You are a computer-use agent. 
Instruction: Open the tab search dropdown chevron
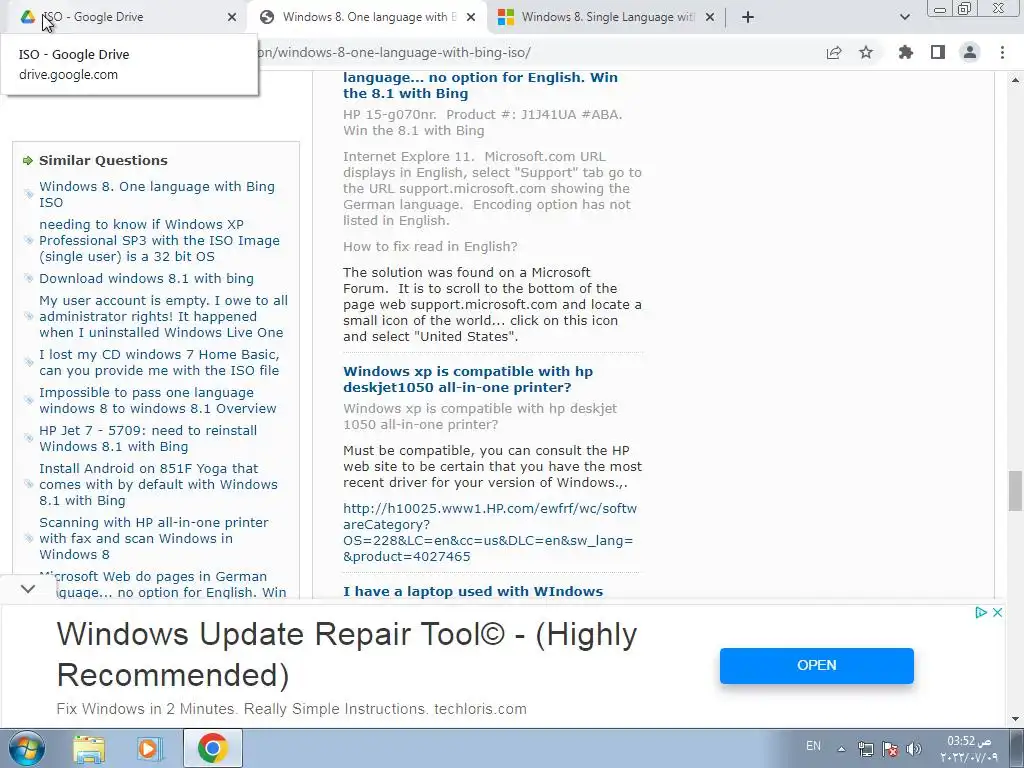pyautogui.click(x=904, y=18)
